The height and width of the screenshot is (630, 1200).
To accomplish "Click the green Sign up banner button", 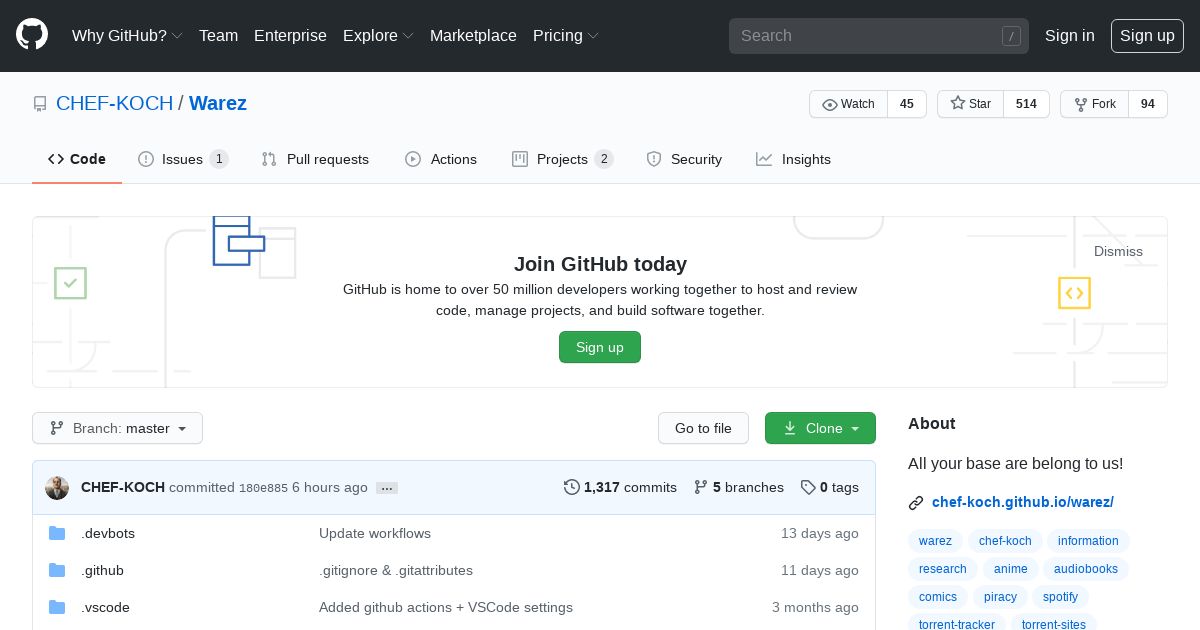I will 600,347.
